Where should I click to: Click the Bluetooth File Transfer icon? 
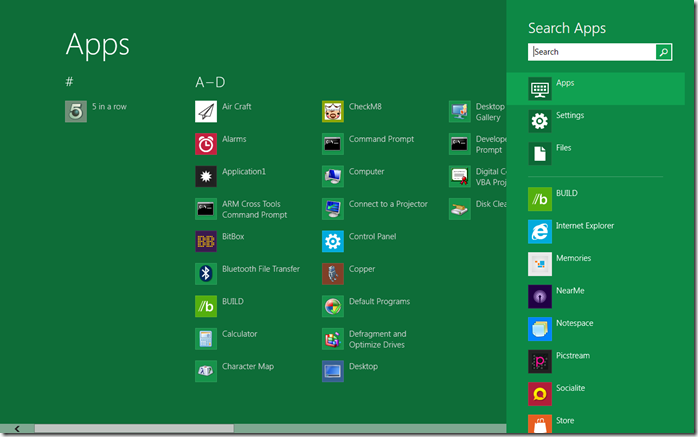[x=206, y=274]
